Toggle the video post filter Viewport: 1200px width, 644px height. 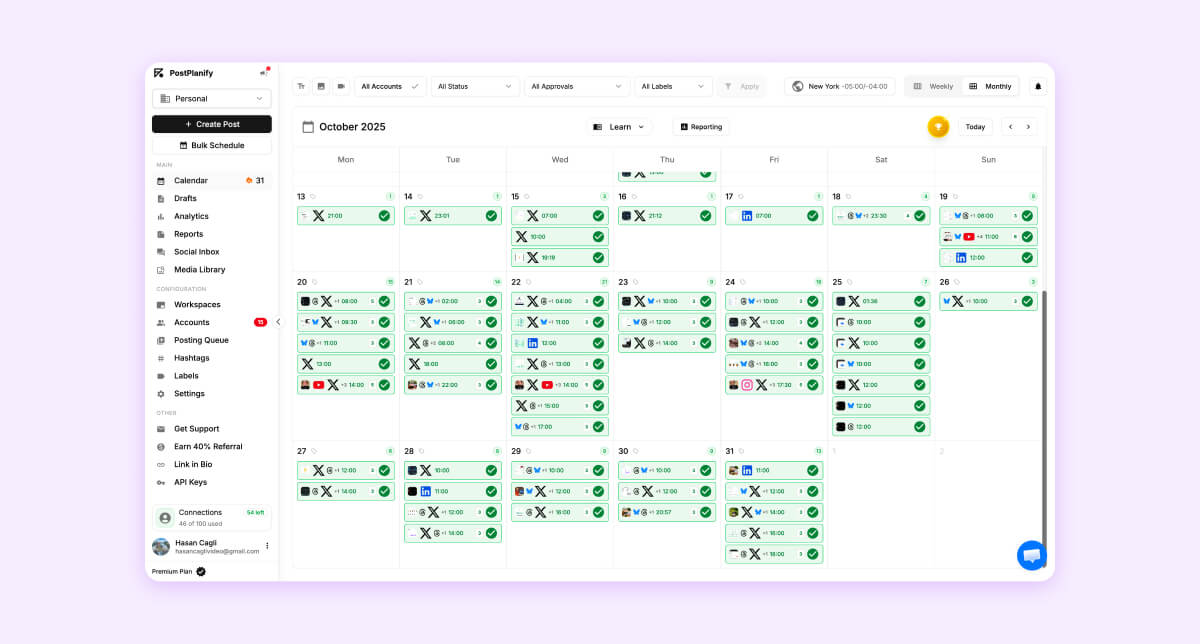341,86
